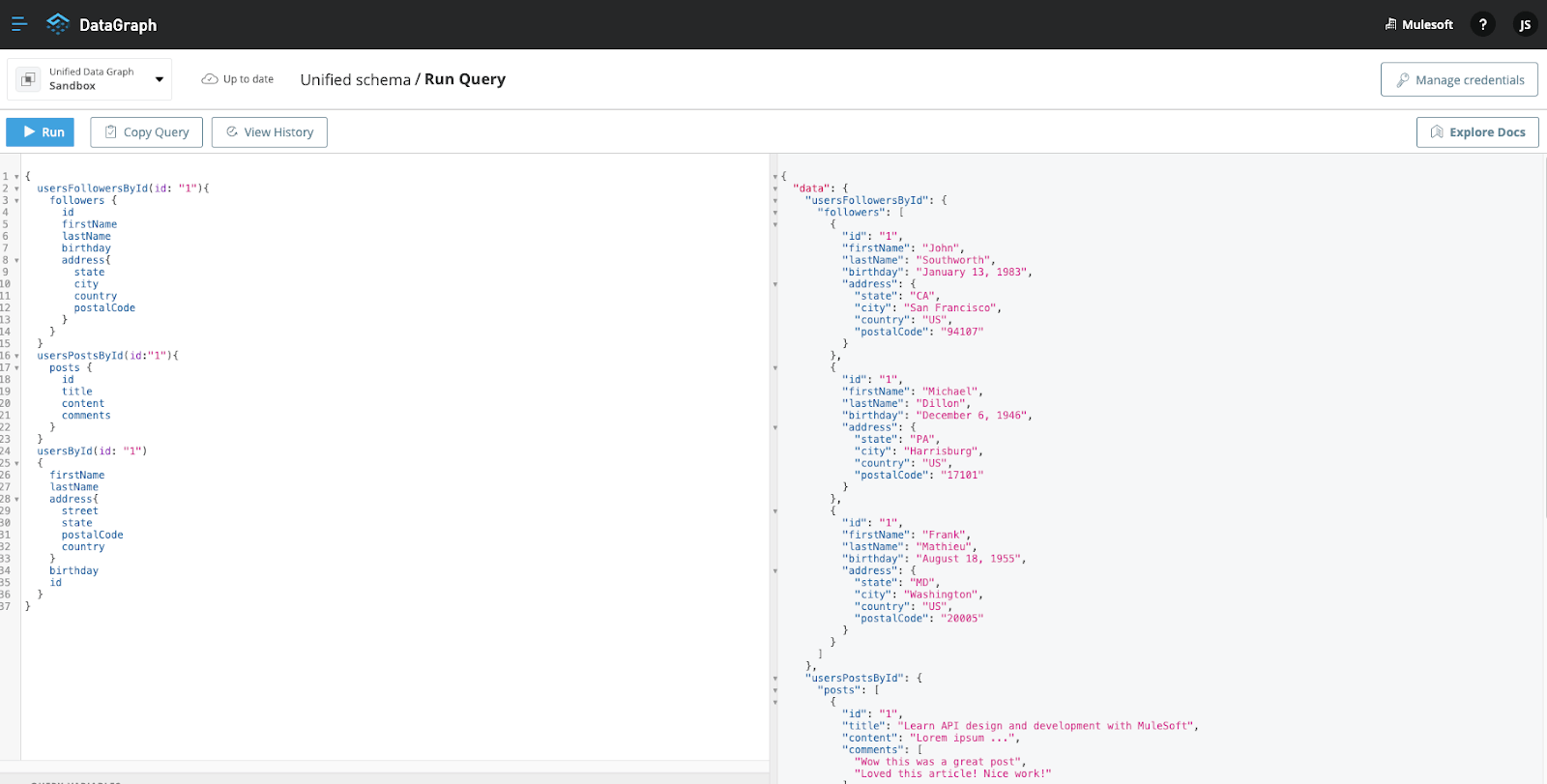Click the Mulesoft organization name

pos(1428,24)
